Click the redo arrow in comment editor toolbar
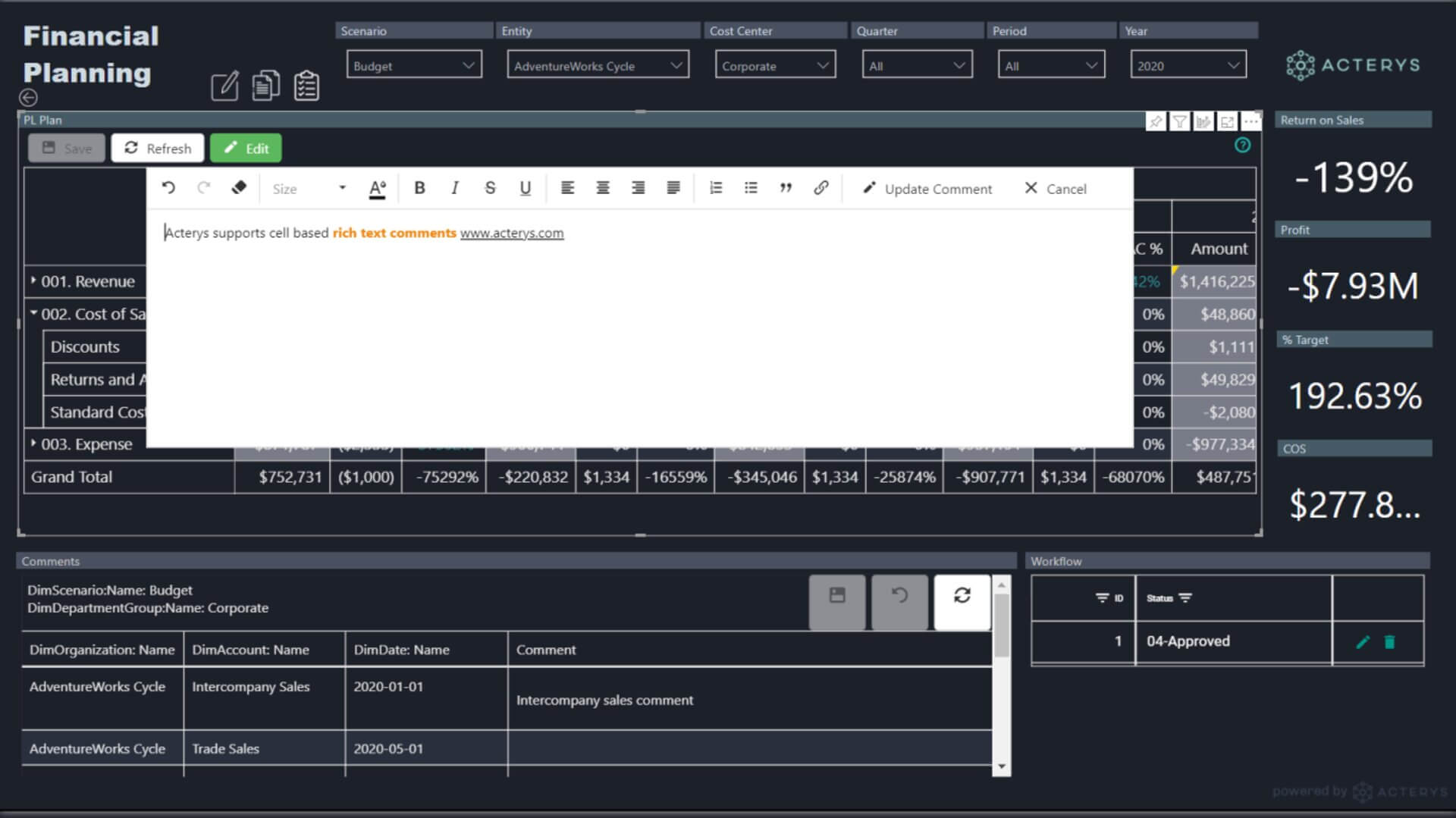This screenshot has height=818, width=1456. point(203,188)
